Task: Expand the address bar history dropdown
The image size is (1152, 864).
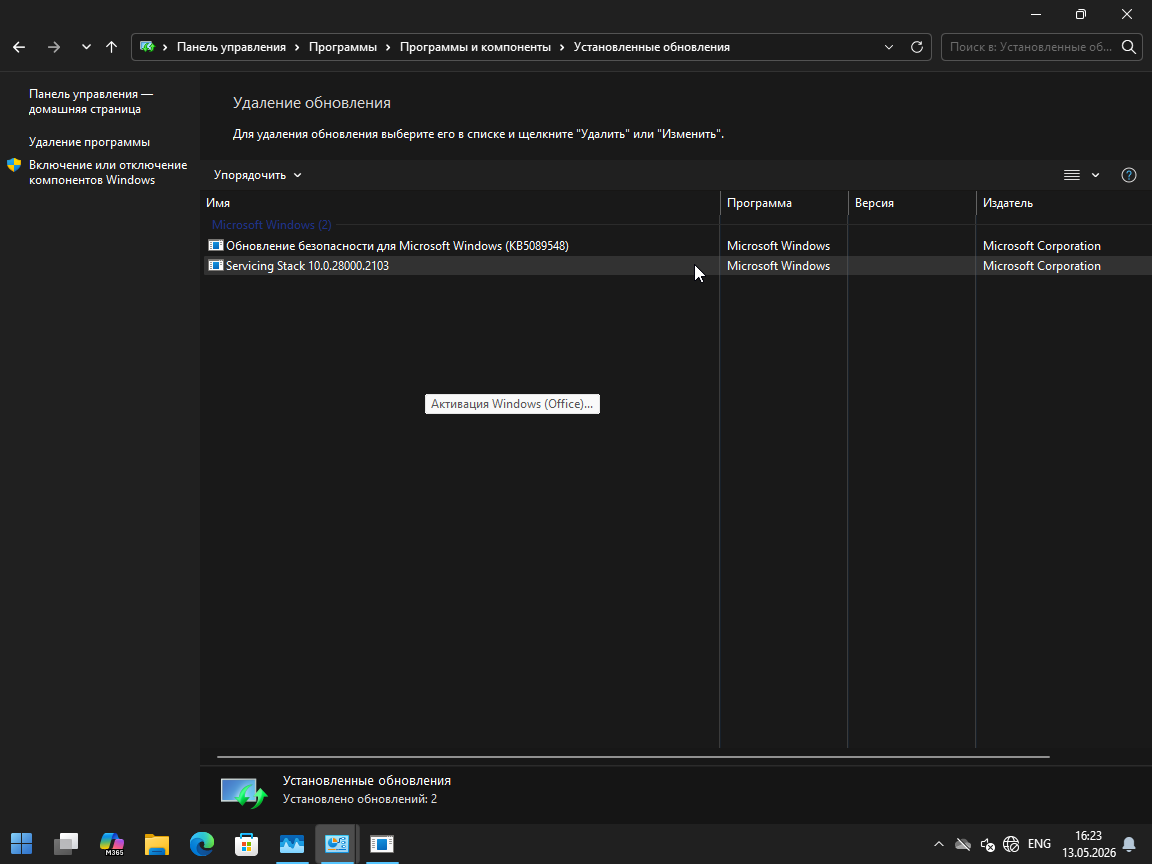Action: pyautogui.click(x=889, y=47)
